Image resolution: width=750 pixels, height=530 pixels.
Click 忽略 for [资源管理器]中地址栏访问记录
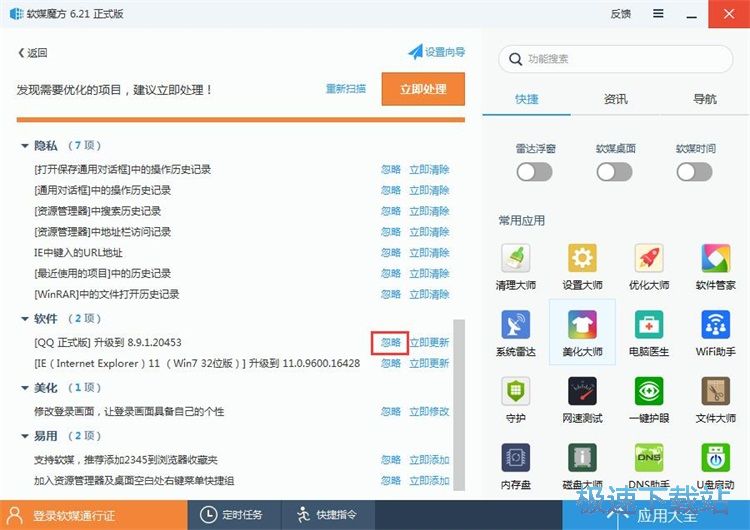point(390,232)
